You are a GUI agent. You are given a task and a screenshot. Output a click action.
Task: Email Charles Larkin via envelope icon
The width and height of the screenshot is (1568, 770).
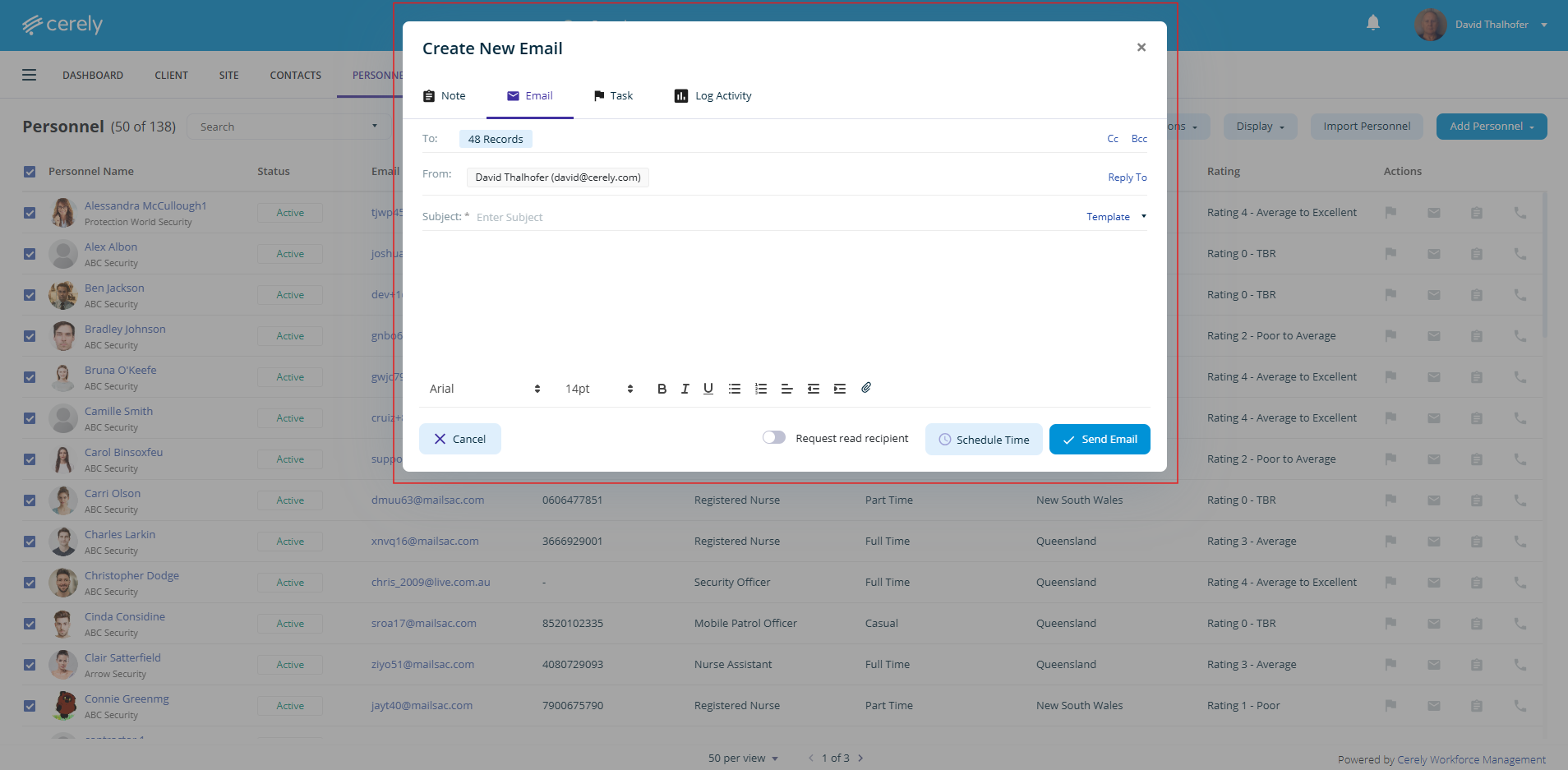[x=1434, y=542]
